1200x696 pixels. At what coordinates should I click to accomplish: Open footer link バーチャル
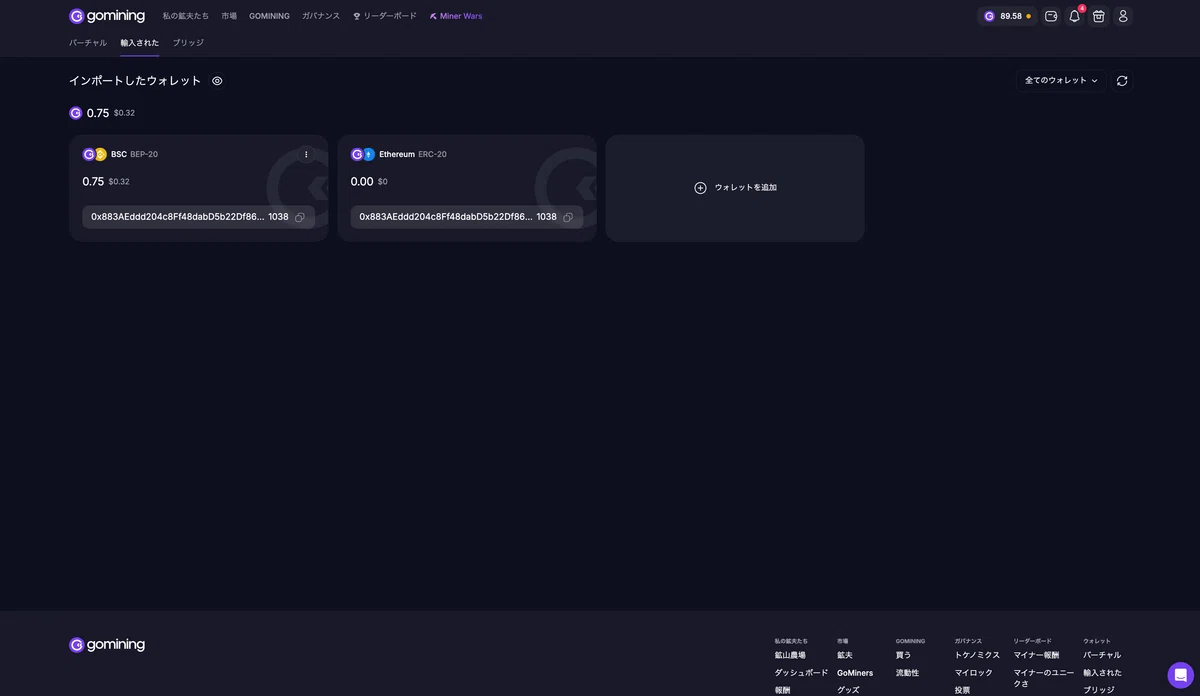(1102, 655)
